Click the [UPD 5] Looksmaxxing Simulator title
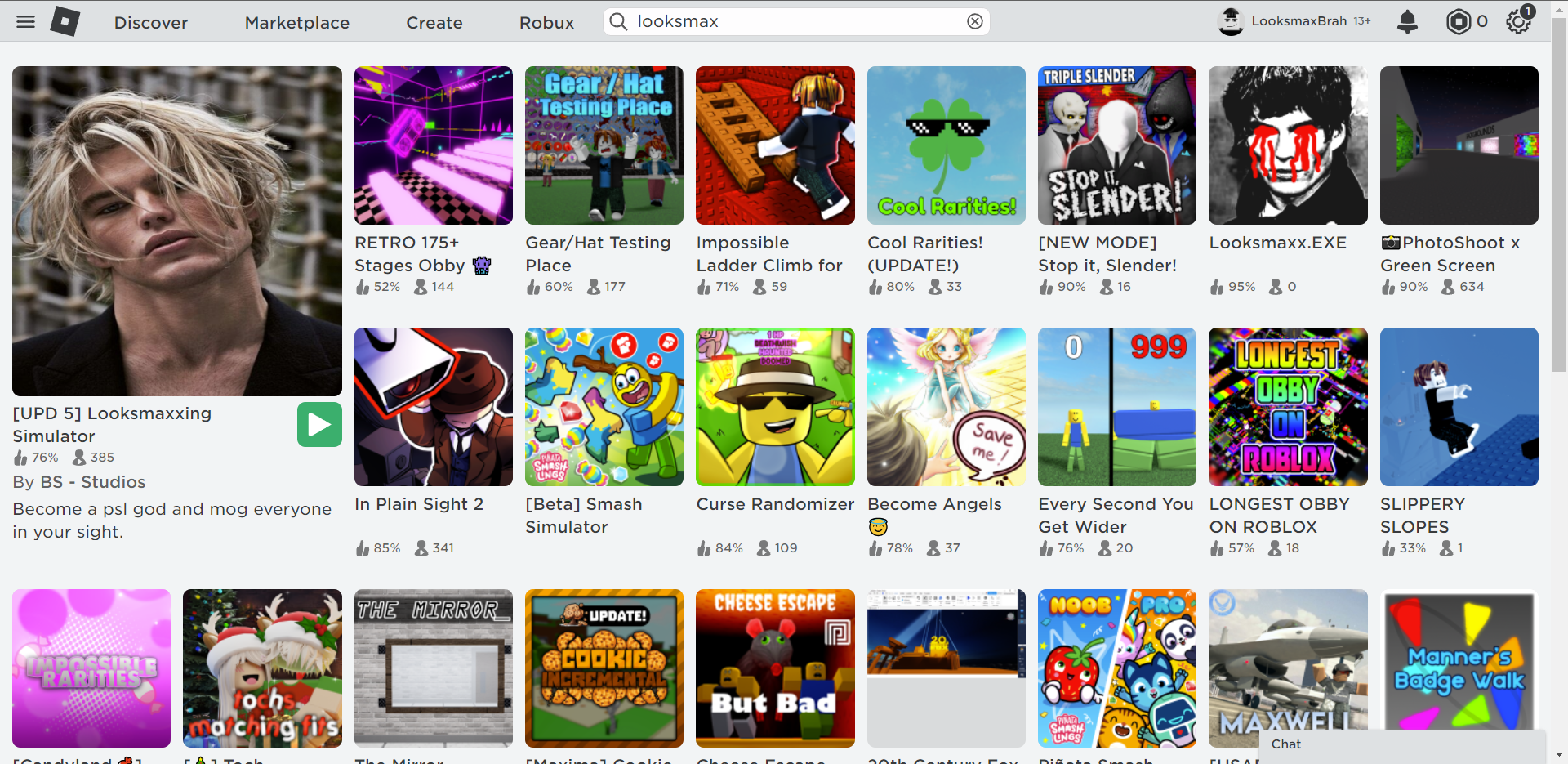This screenshot has height=764, width=1568. (x=112, y=424)
